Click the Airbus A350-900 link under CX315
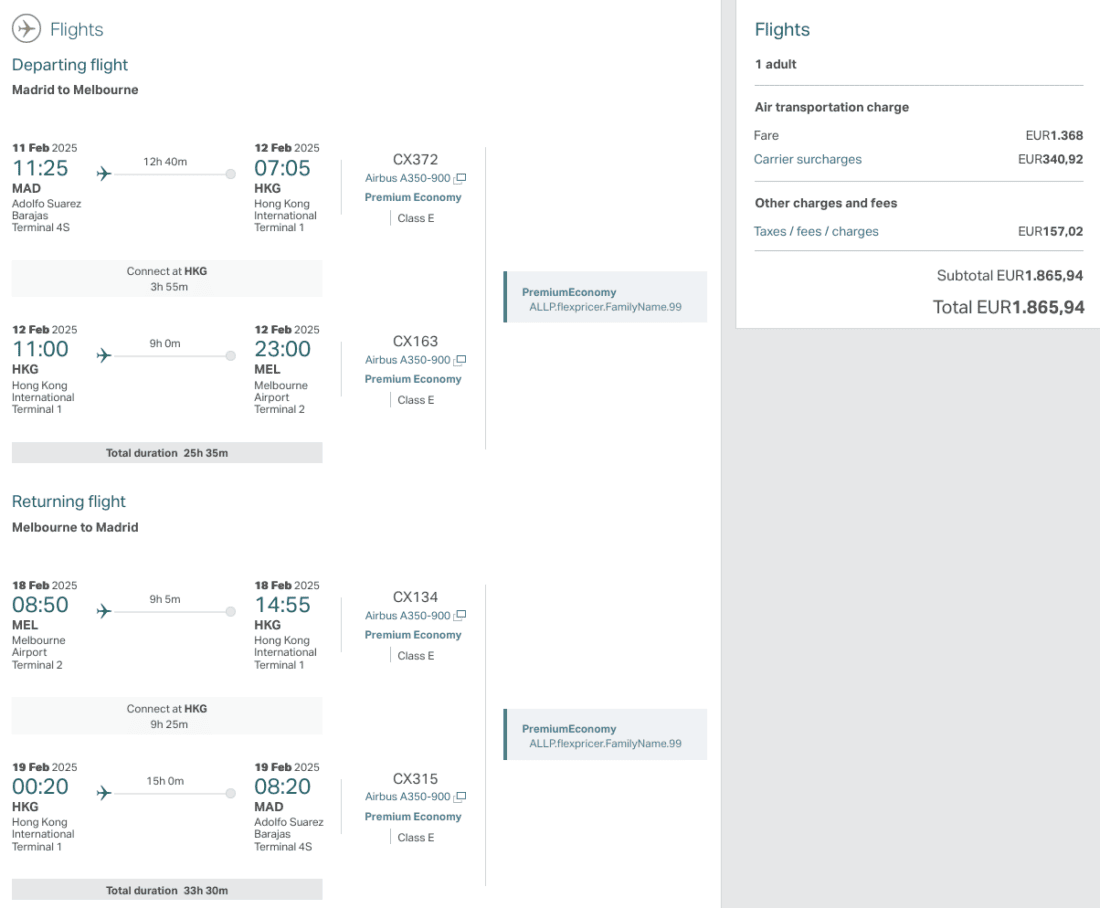The height and width of the screenshot is (908, 1100). pos(408,797)
